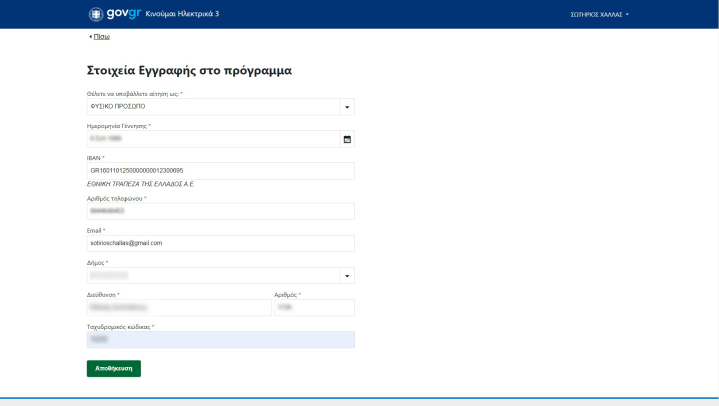The width and height of the screenshot is (719, 406).
Task: Open the calendar picker for Ημερομηνία Γέννησης
Action: [x=347, y=139]
